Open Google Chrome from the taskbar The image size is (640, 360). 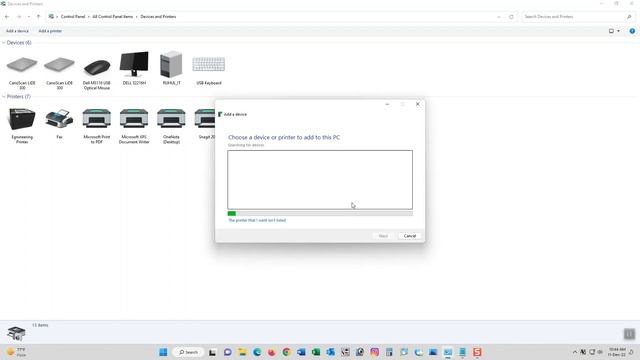click(x=286, y=352)
